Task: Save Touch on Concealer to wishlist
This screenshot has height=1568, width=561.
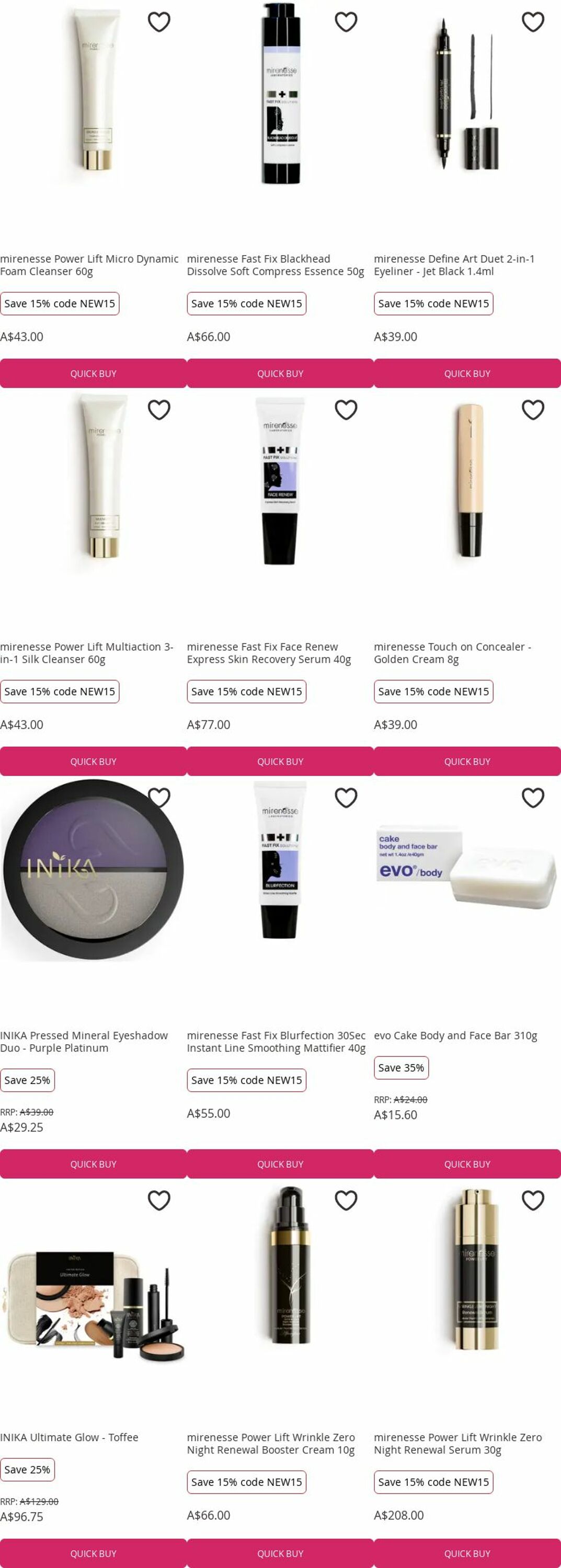Action: (533, 410)
